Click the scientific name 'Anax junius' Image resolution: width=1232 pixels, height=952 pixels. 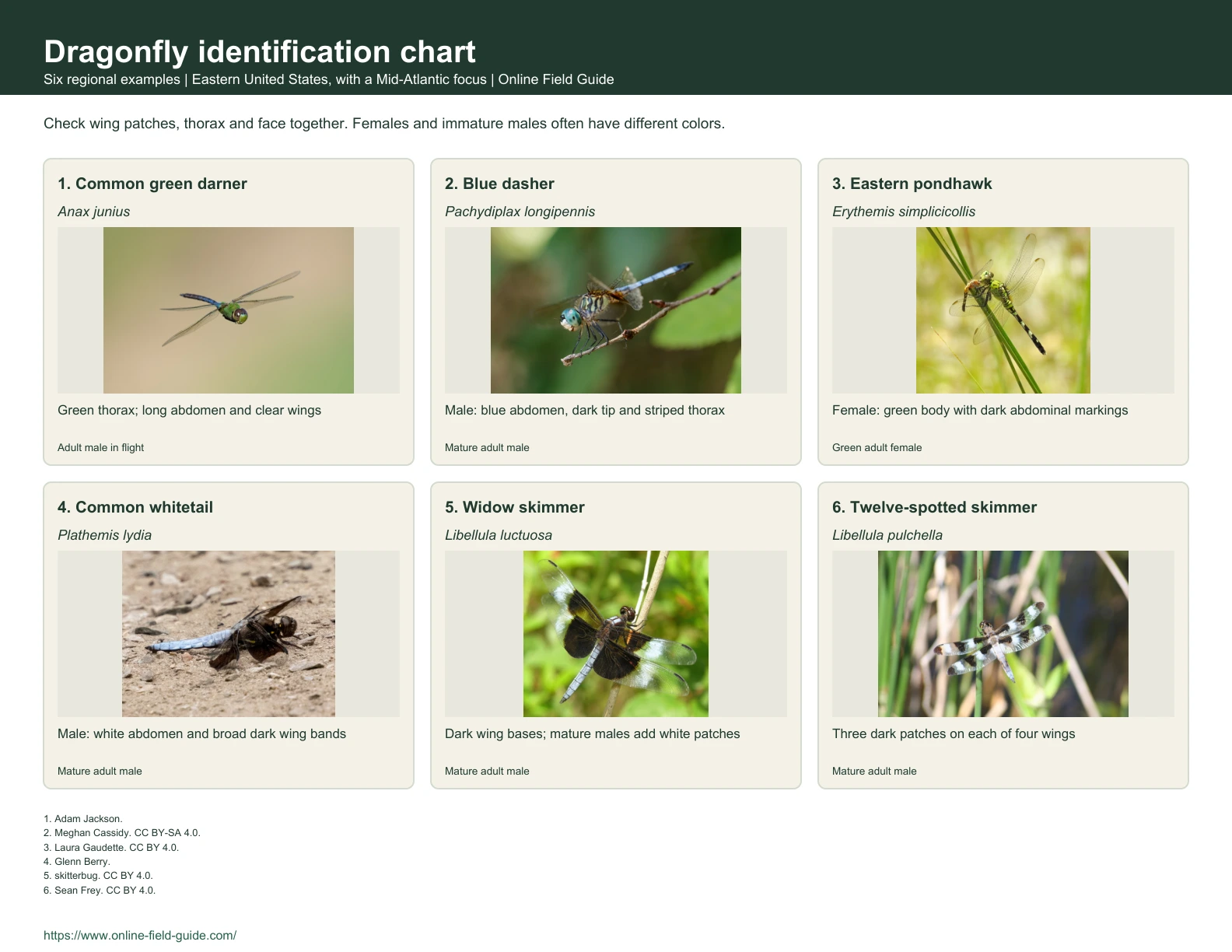[93, 212]
